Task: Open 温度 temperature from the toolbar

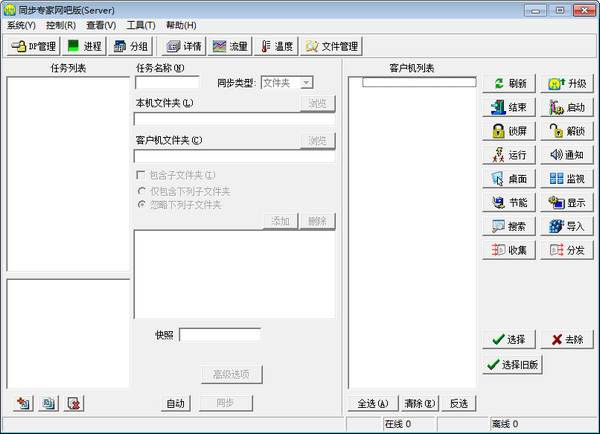Action: (x=277, y=46)
